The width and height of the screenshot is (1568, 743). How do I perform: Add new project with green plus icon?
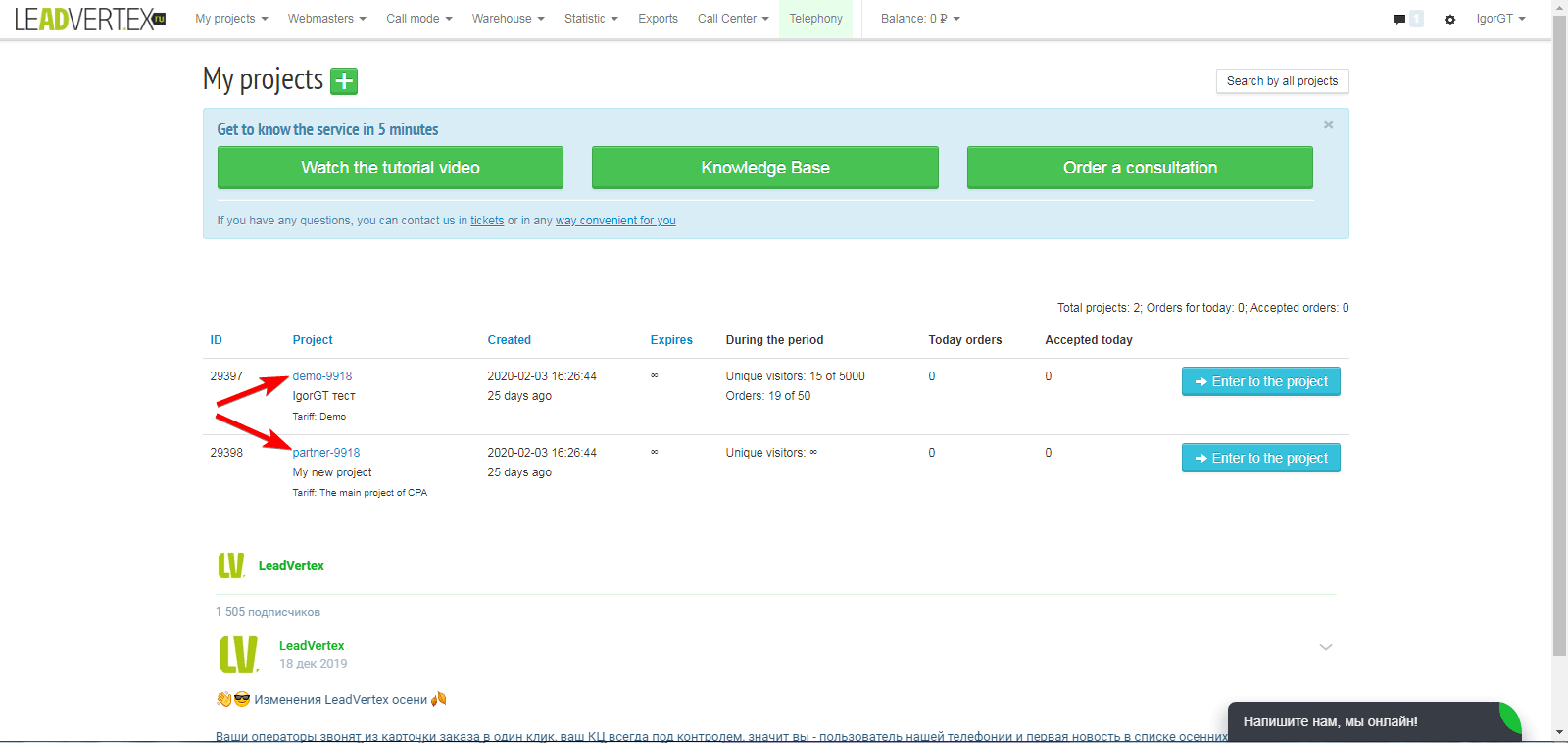click(x=344, y=81)
